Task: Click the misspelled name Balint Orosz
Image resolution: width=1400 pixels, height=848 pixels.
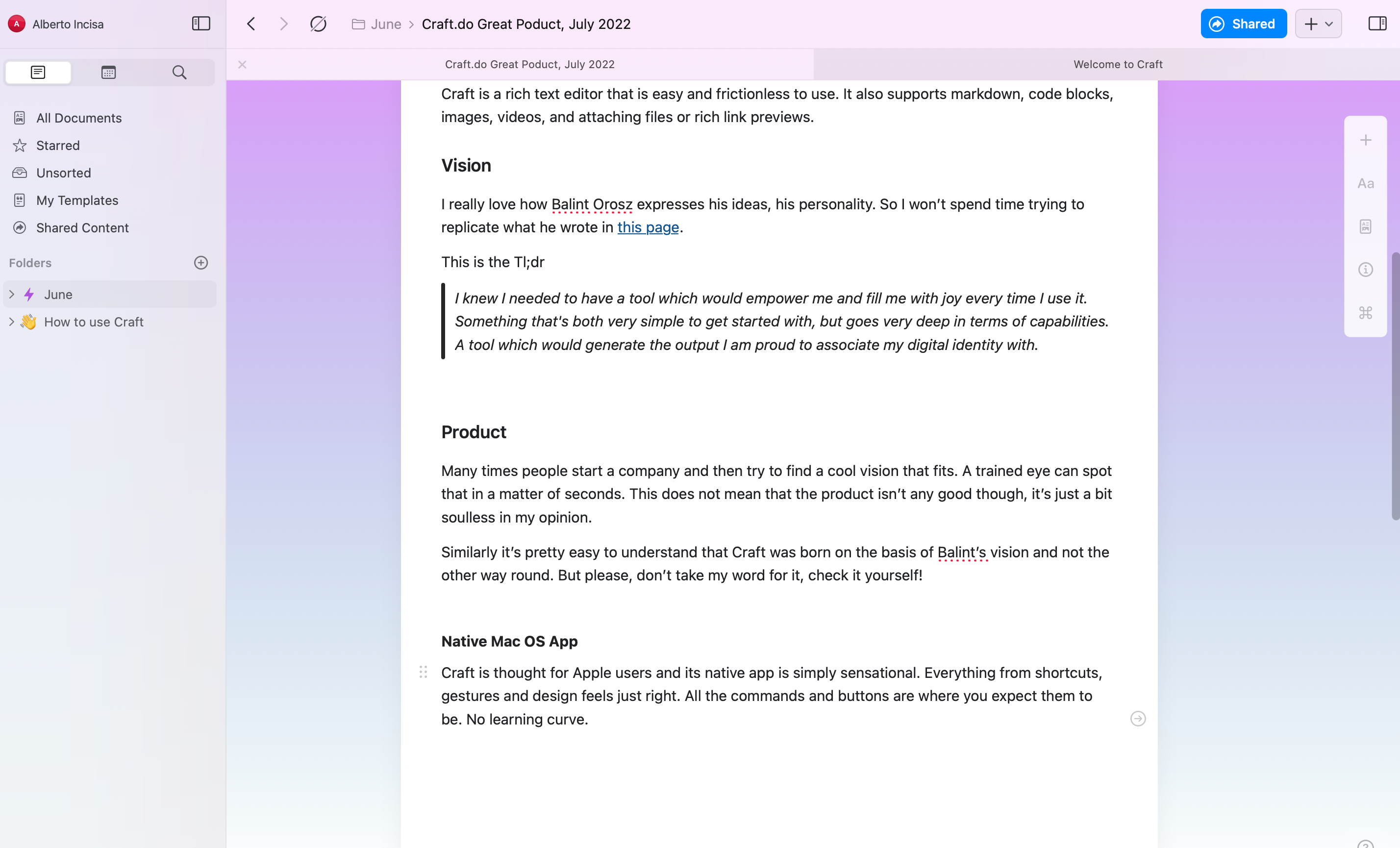Action: 592,204
